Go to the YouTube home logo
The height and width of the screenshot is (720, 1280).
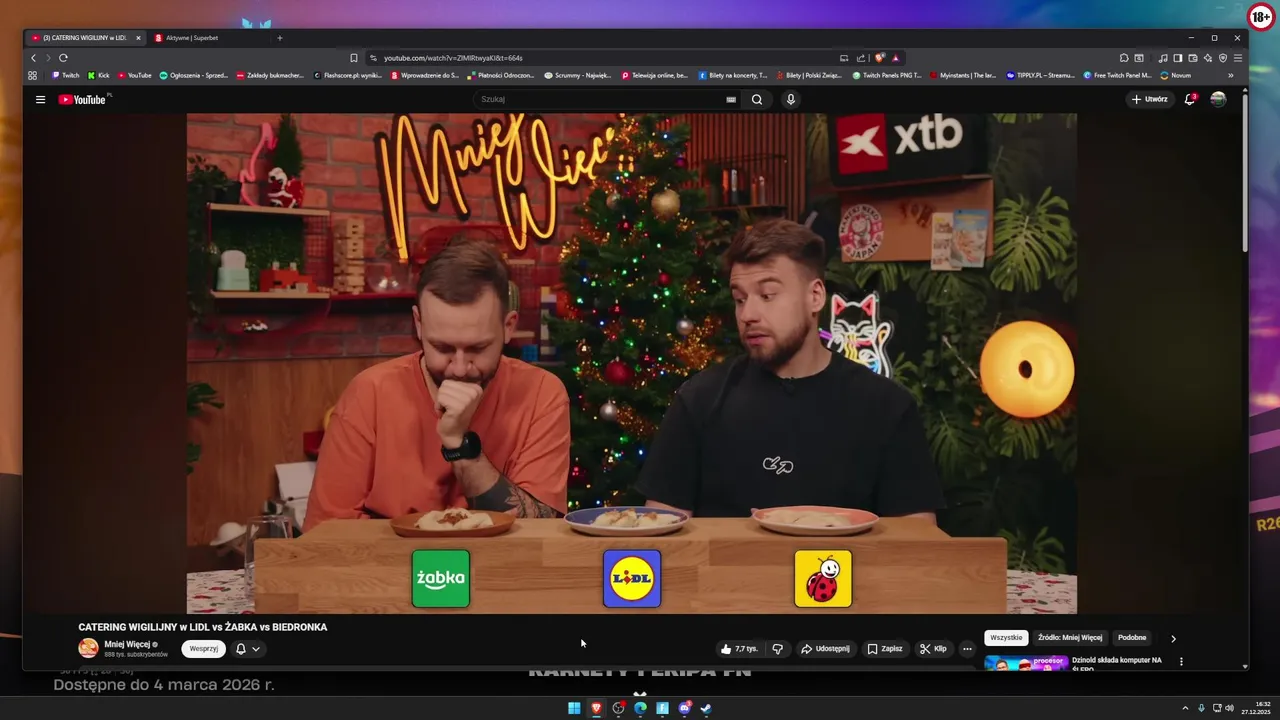tap(82, 99)
